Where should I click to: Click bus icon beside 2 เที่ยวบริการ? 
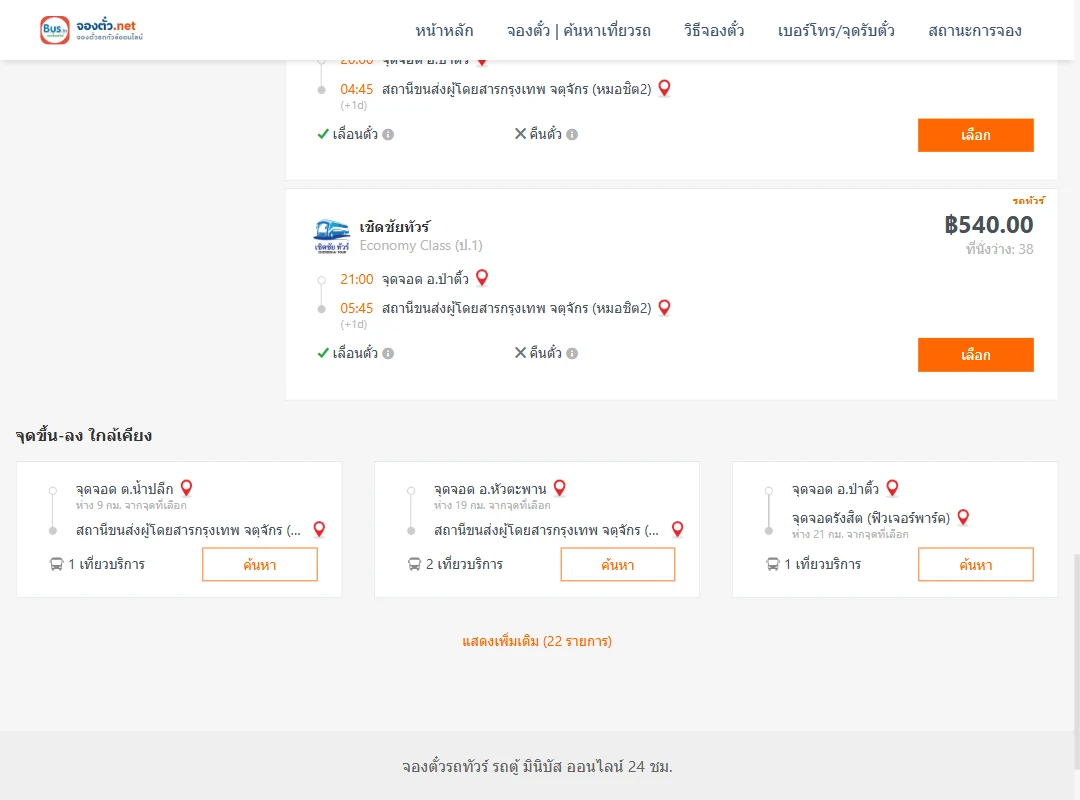(x=414, y=564)
